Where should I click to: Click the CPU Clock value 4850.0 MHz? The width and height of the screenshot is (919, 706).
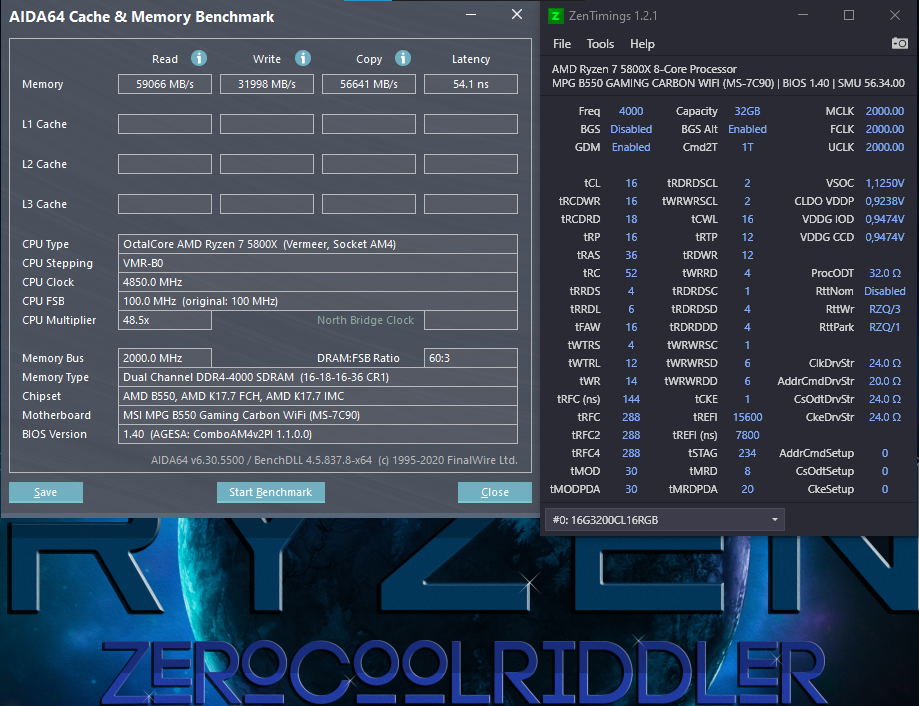[318, 282]
